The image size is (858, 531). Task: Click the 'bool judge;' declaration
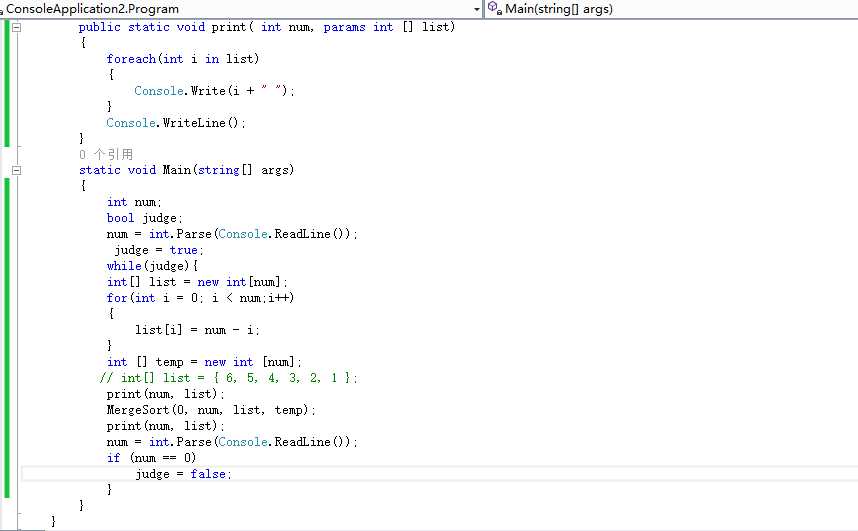144,218
